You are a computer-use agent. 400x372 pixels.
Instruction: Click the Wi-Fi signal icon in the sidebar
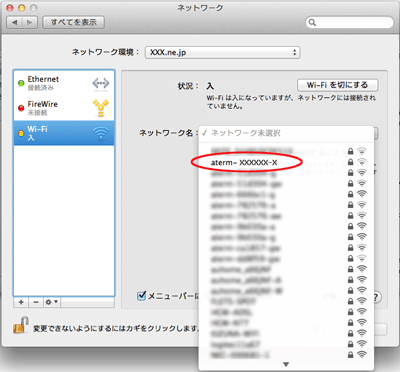point(101,133)
